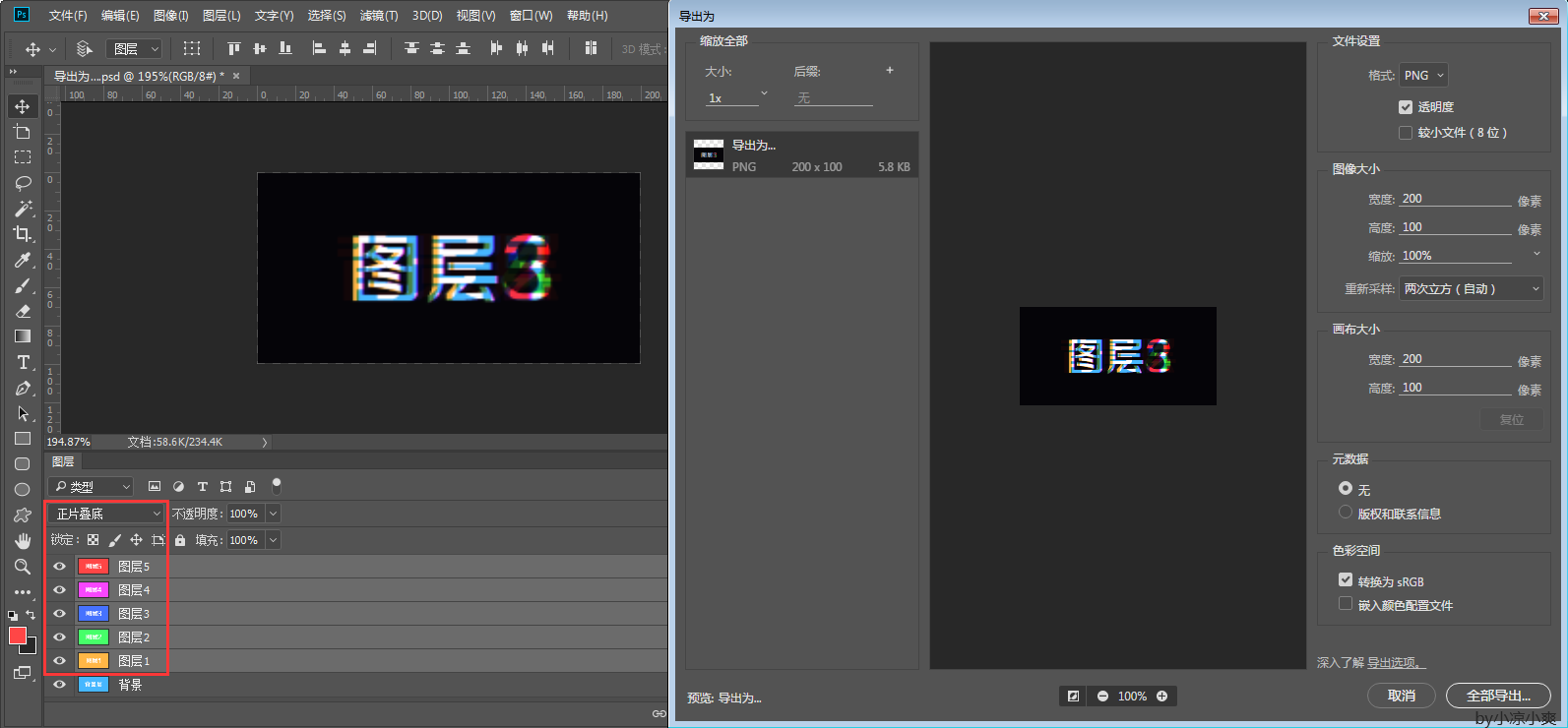The width and height of the screenshot is (1568, 728).
Task: Hide layer 图层3
Action: pyautogui.click(x=60, y=614)
